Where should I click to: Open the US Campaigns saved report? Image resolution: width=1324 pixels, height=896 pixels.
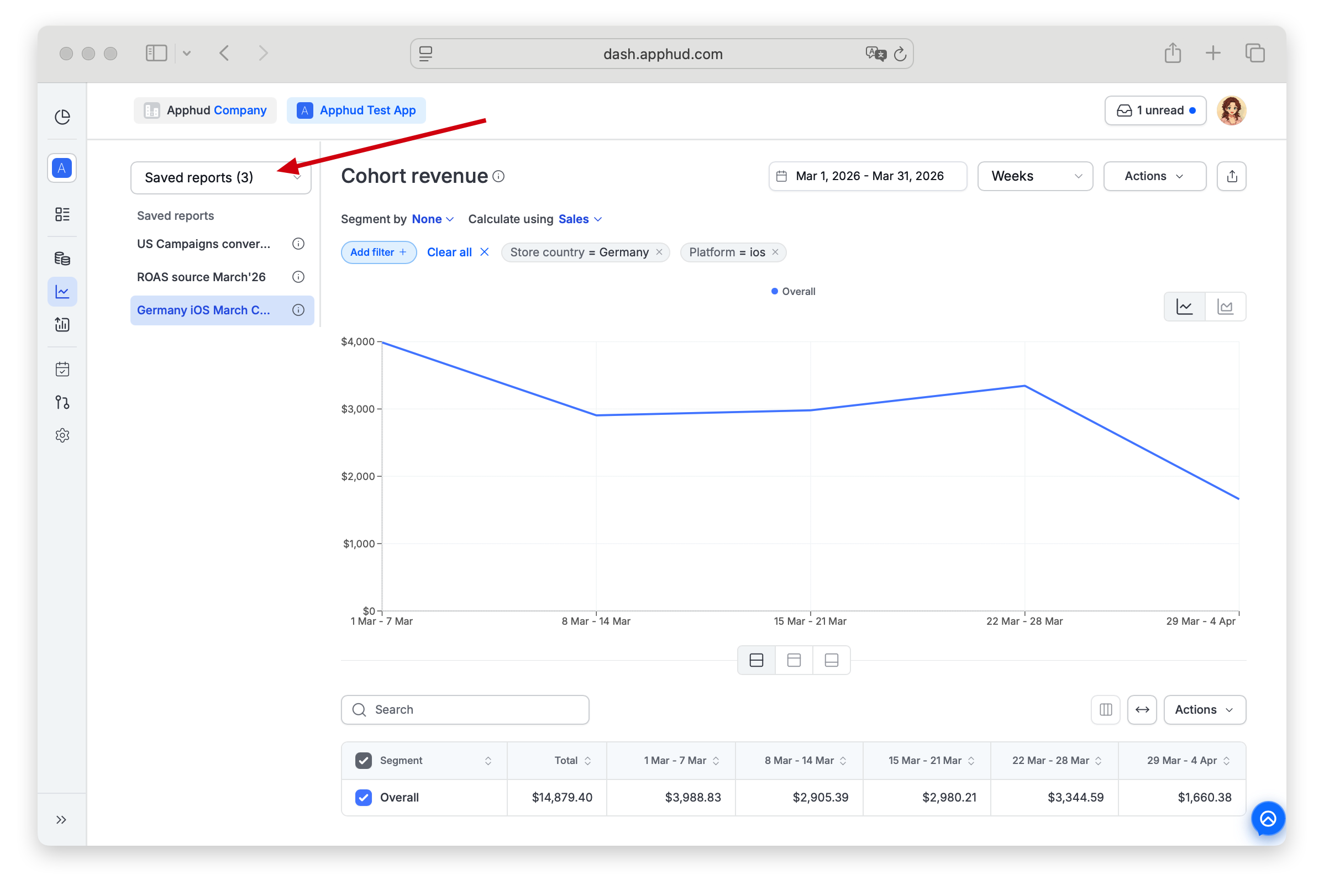click(x=203, y=244)
